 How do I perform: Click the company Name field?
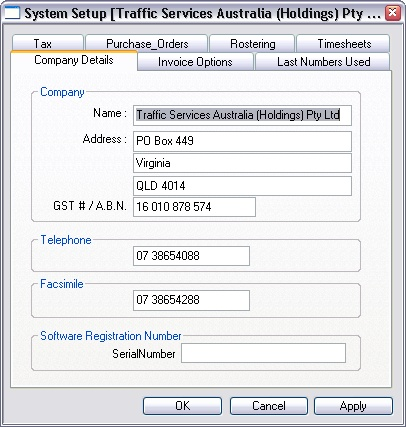242,115
